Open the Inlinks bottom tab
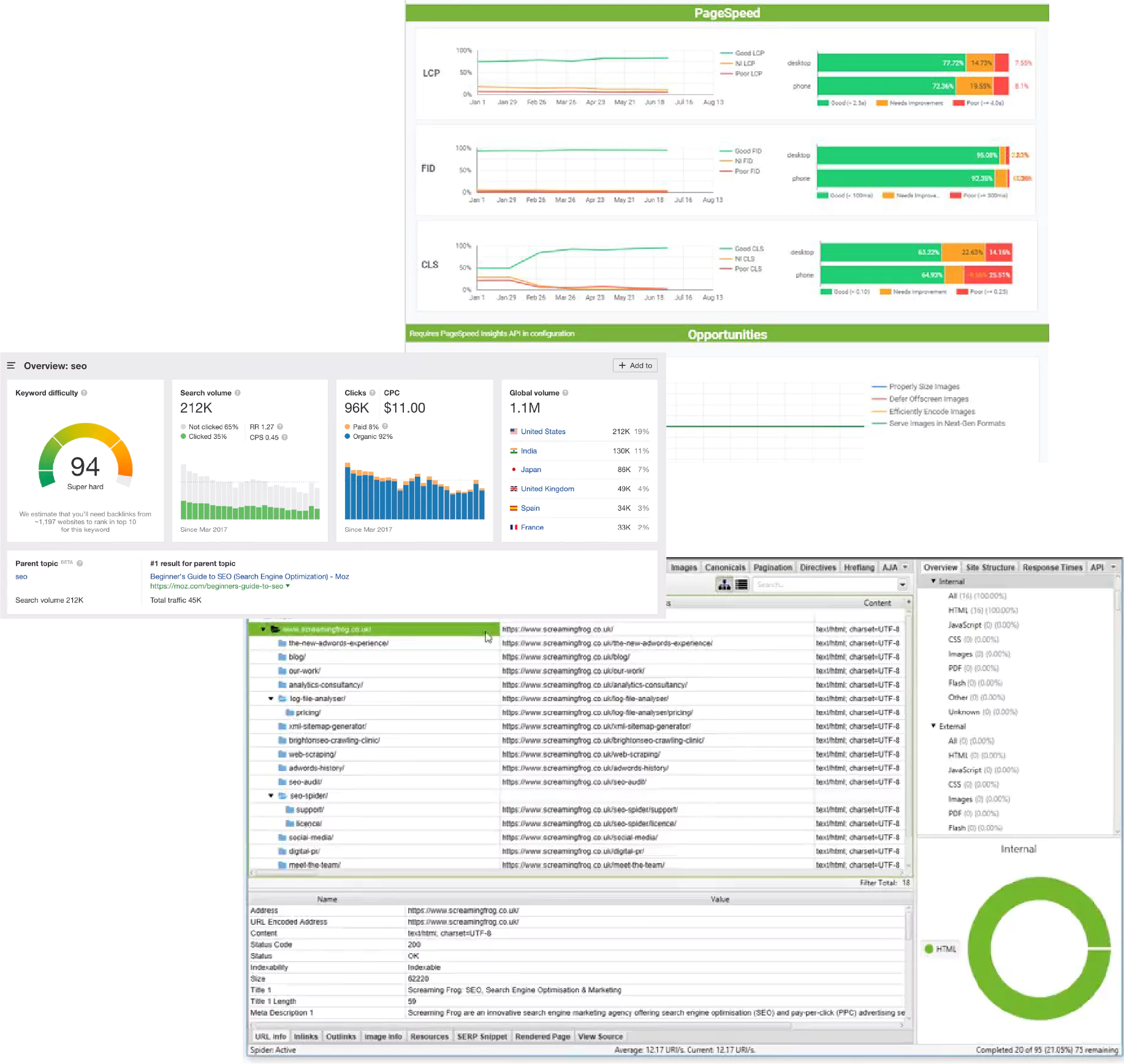The width and height of the screenshot is (1124, 1064). point(306,1036)
